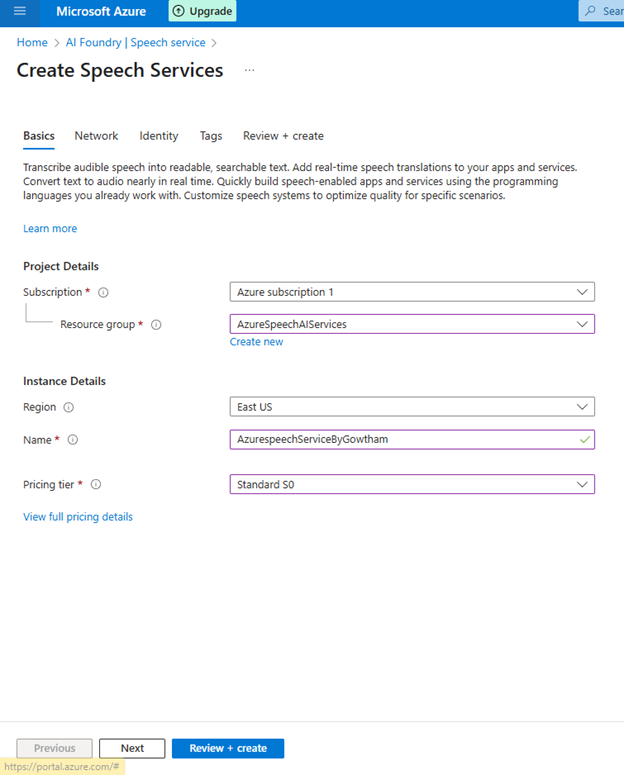Click the Resource group info icon

156,325
